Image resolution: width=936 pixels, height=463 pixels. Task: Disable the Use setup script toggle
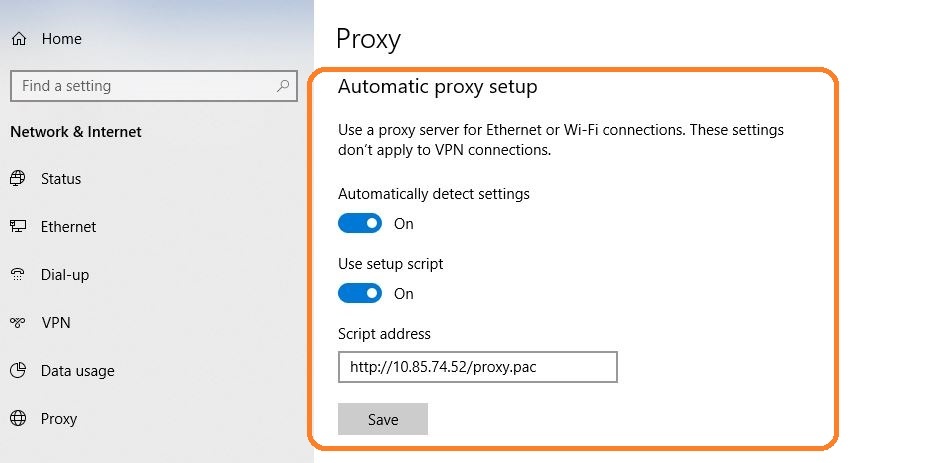(360, 294)
